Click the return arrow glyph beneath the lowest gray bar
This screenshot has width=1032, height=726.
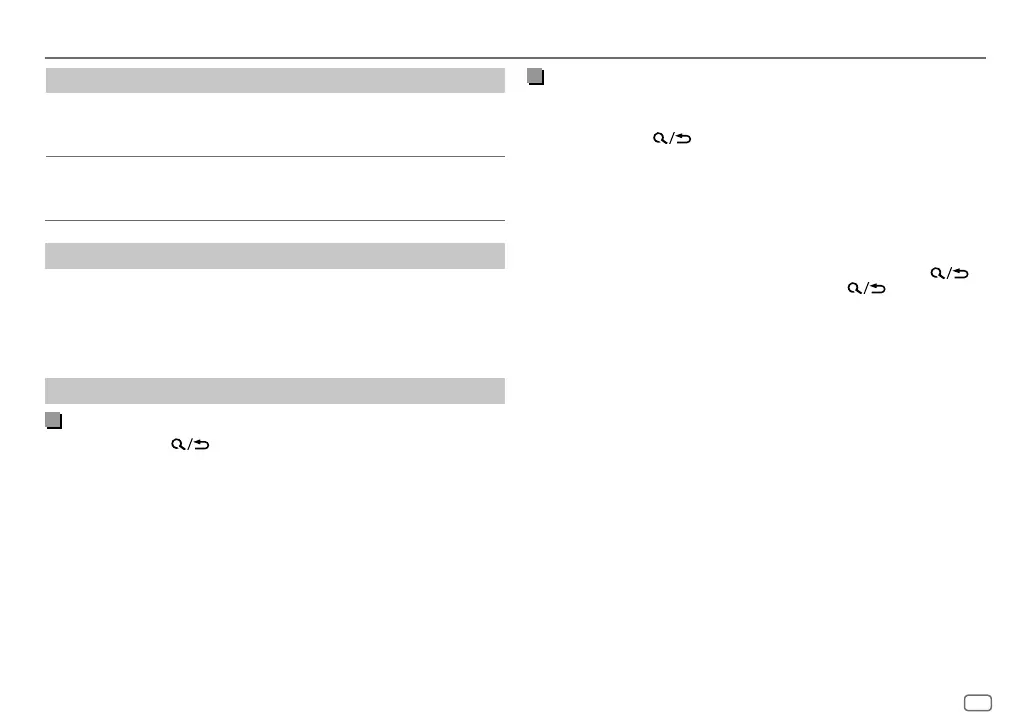[201, 444]
